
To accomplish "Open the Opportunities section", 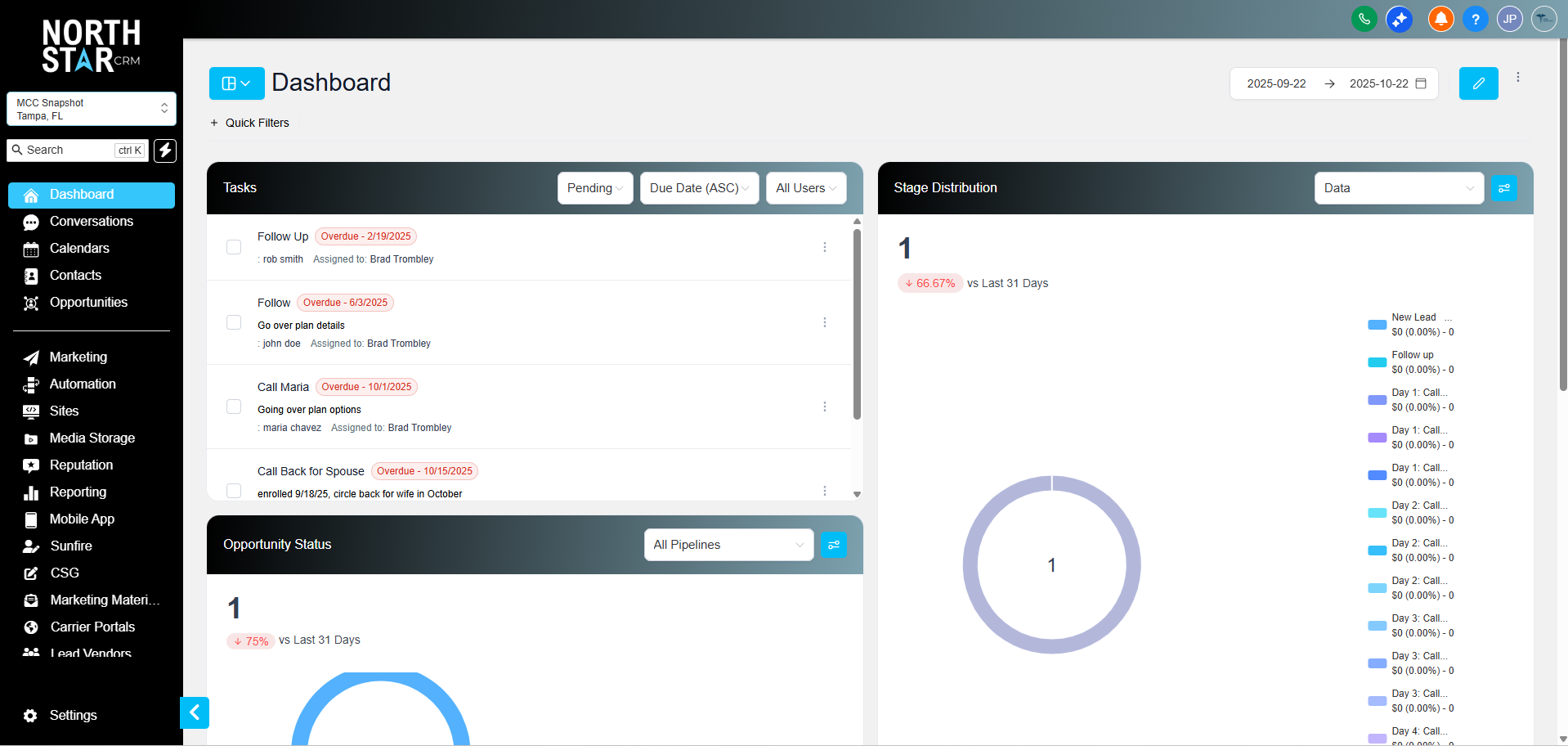I will coord(89,302).
